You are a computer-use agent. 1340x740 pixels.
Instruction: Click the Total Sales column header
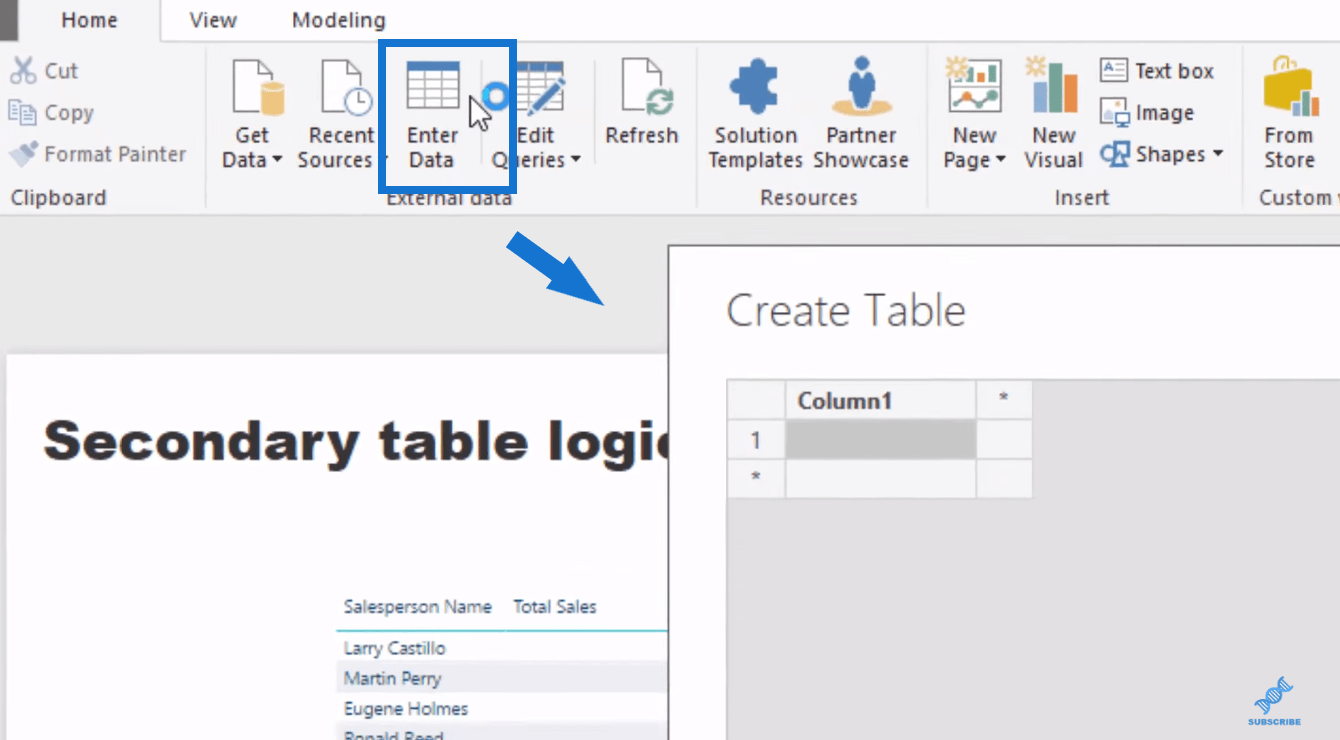[x=555, y=607]
